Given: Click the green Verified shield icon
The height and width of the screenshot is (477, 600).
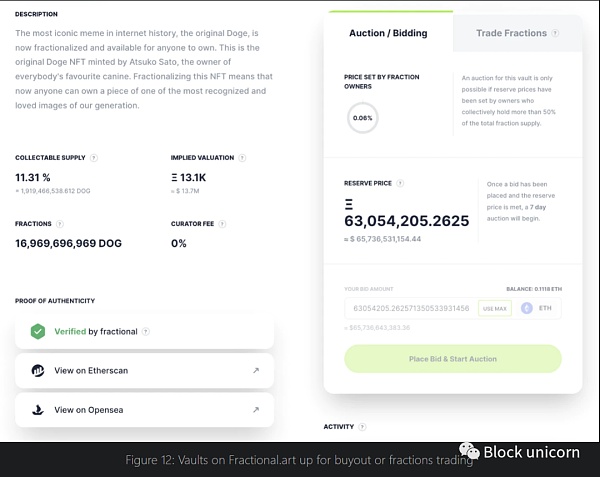Looking at the screenshot, I should click(38, 332).
